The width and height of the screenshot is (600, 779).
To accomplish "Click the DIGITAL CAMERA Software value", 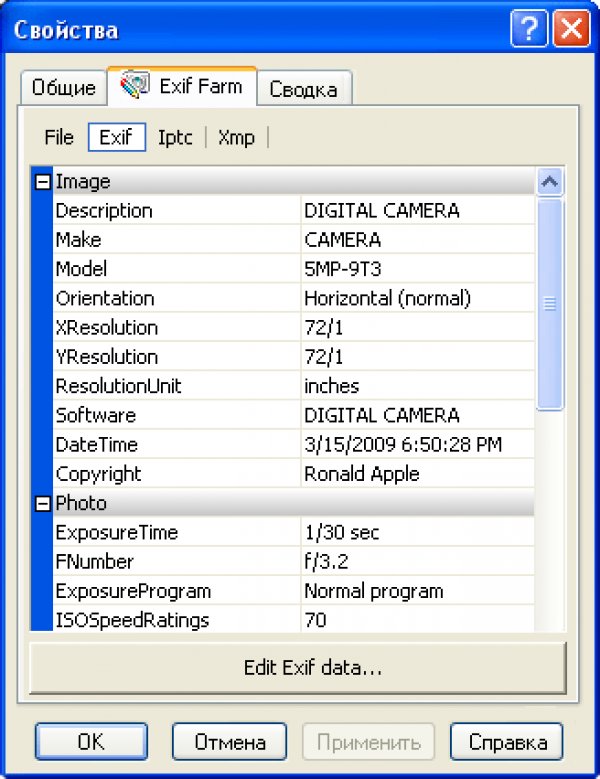I will pos(381,415).
